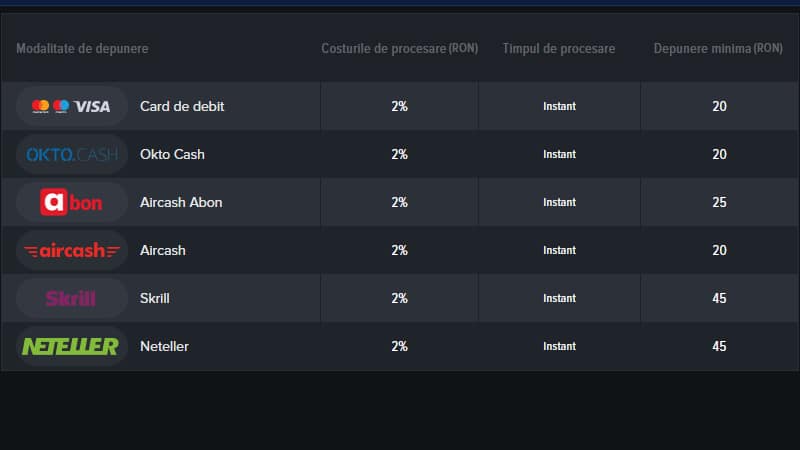Select the 2% fee in Neteller row

coord(399,346)
